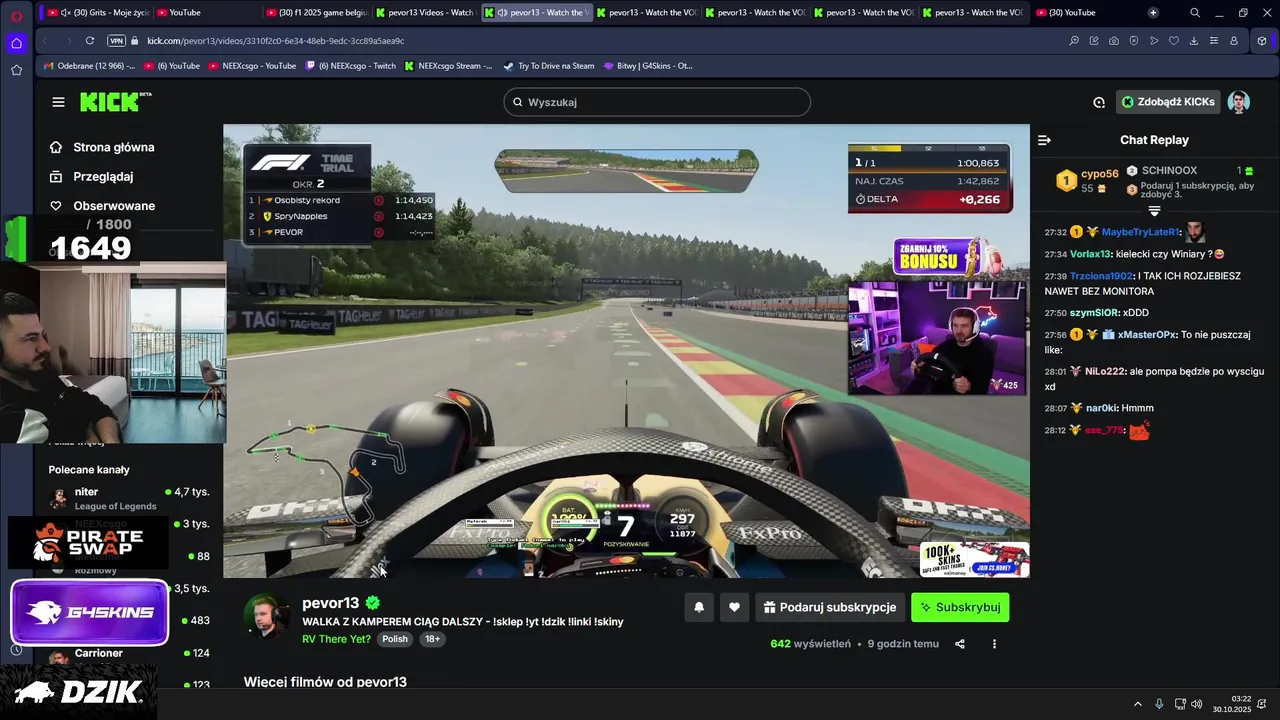Screen dimensions: 1280x720
Task: Switch to pevor13 Videos tab
Action: 425,13
